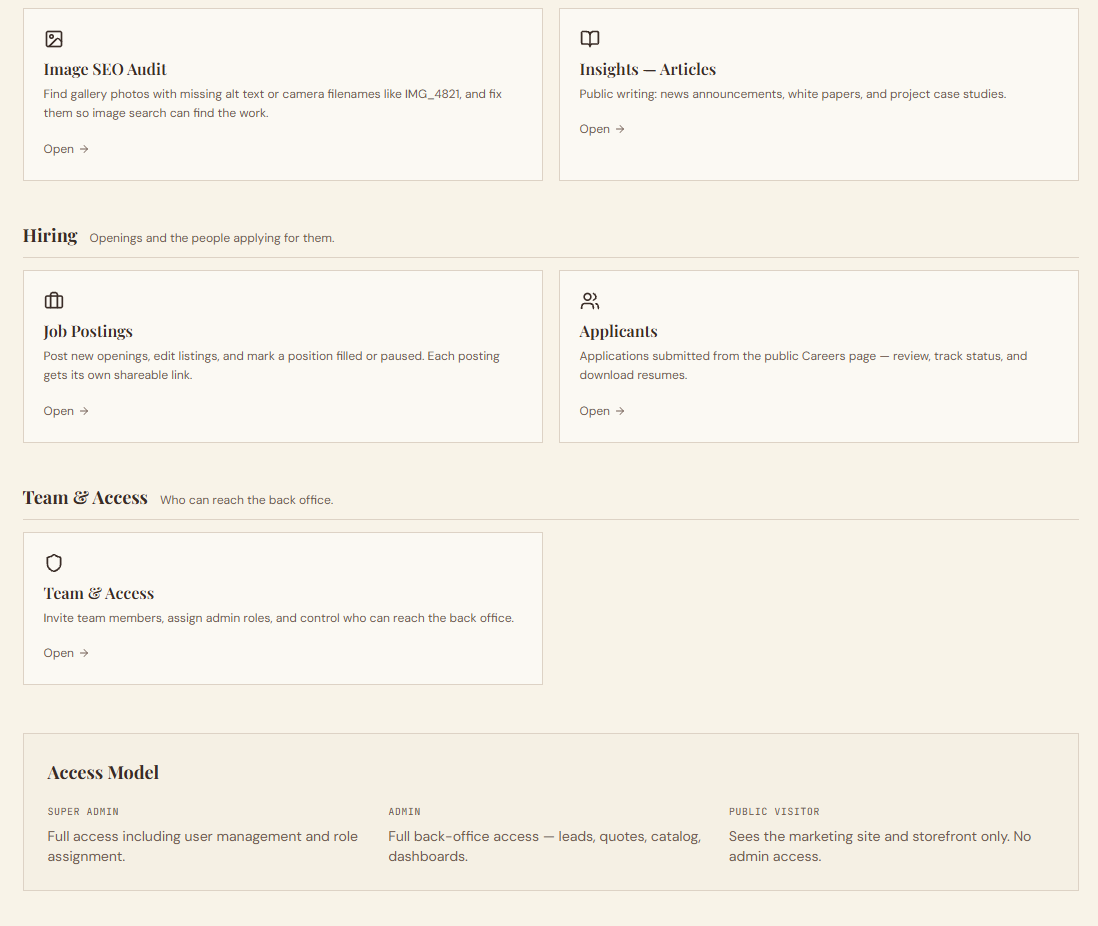Screen dimensions: 1098x926
Task: Click the Job Postings description text
Action: (x=272, y=366)
